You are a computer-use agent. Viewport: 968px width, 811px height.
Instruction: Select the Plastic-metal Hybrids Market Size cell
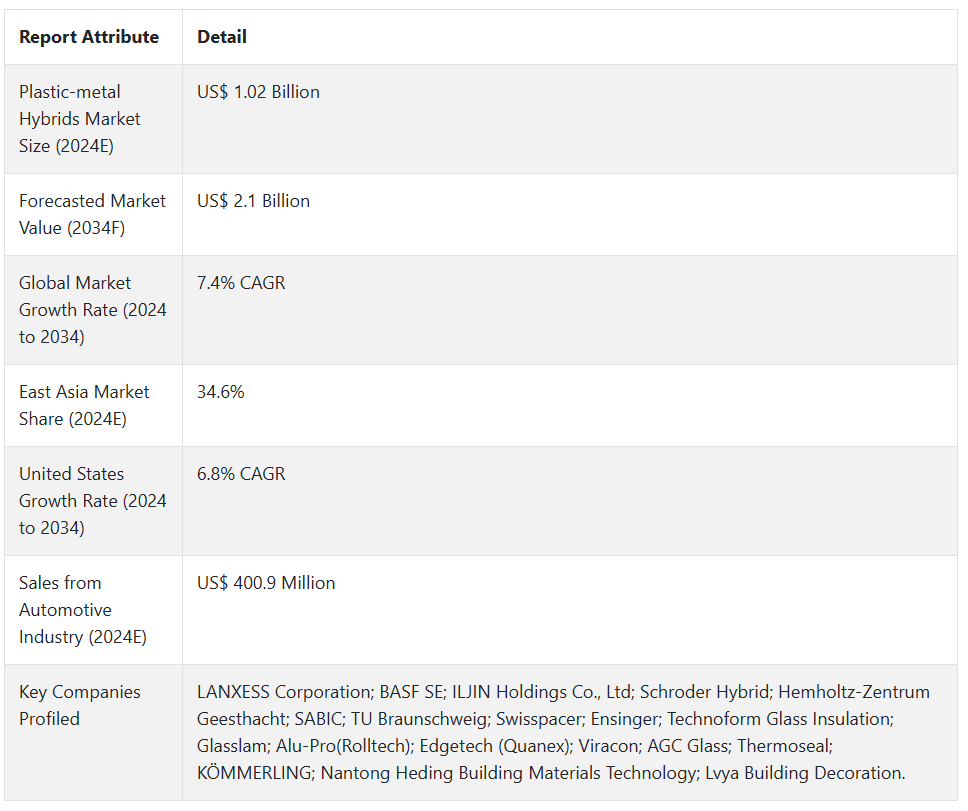point(80,119)
